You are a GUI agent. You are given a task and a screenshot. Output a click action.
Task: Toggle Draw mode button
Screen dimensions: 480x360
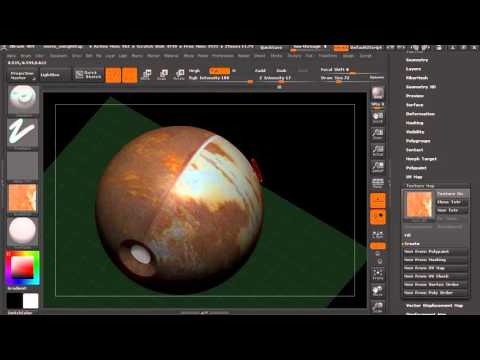click(129, 75)
